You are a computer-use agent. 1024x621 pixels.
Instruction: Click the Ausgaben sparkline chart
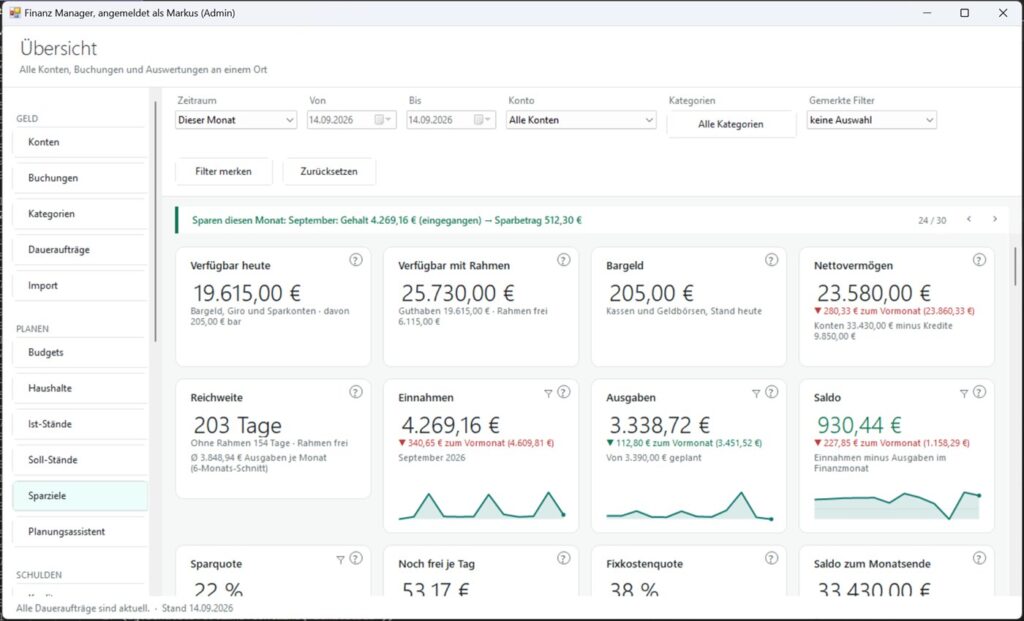[689, 505]
